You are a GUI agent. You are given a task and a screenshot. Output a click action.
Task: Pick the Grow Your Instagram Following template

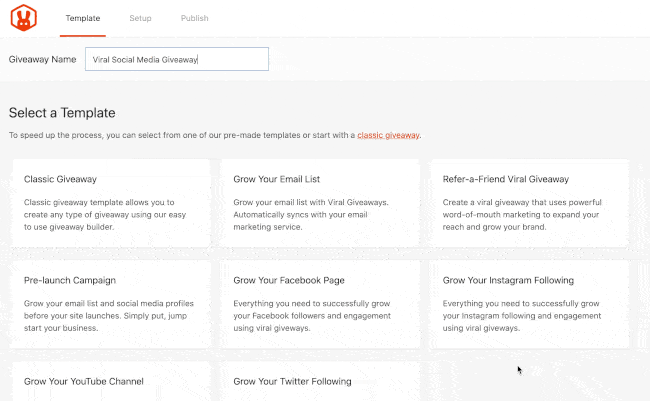point(530,304)
